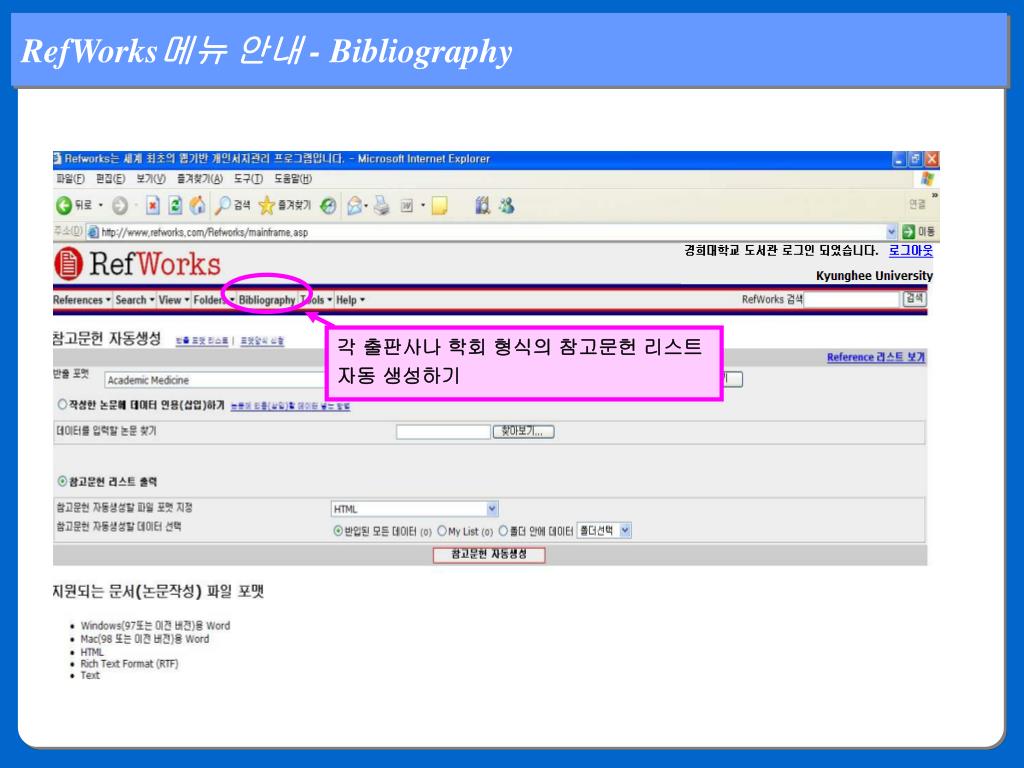Click the Stop loading icon
1024x768 pixels.
point(152,206)
